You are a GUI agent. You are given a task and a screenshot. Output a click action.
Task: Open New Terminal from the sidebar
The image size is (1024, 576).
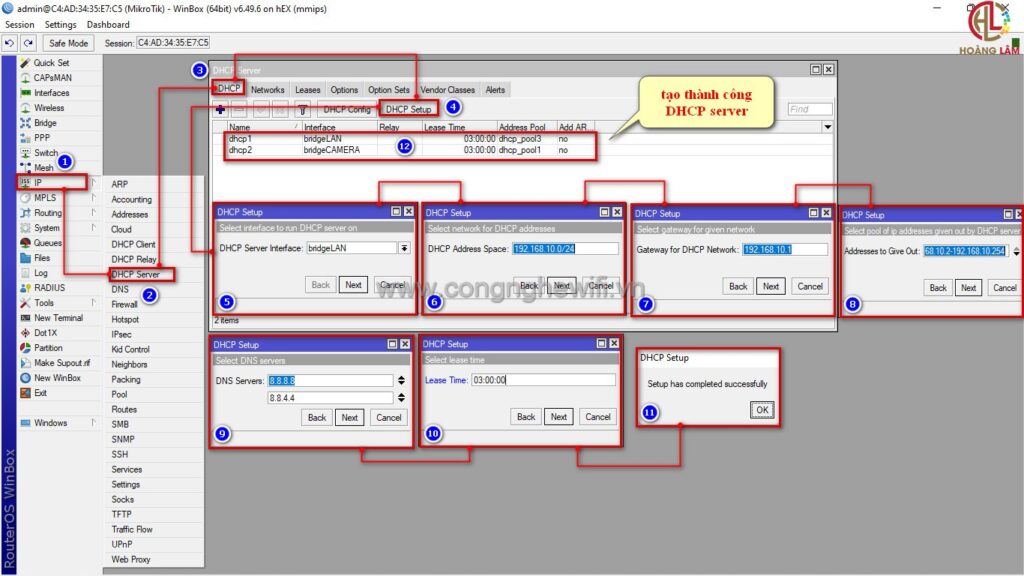(58, 318)
